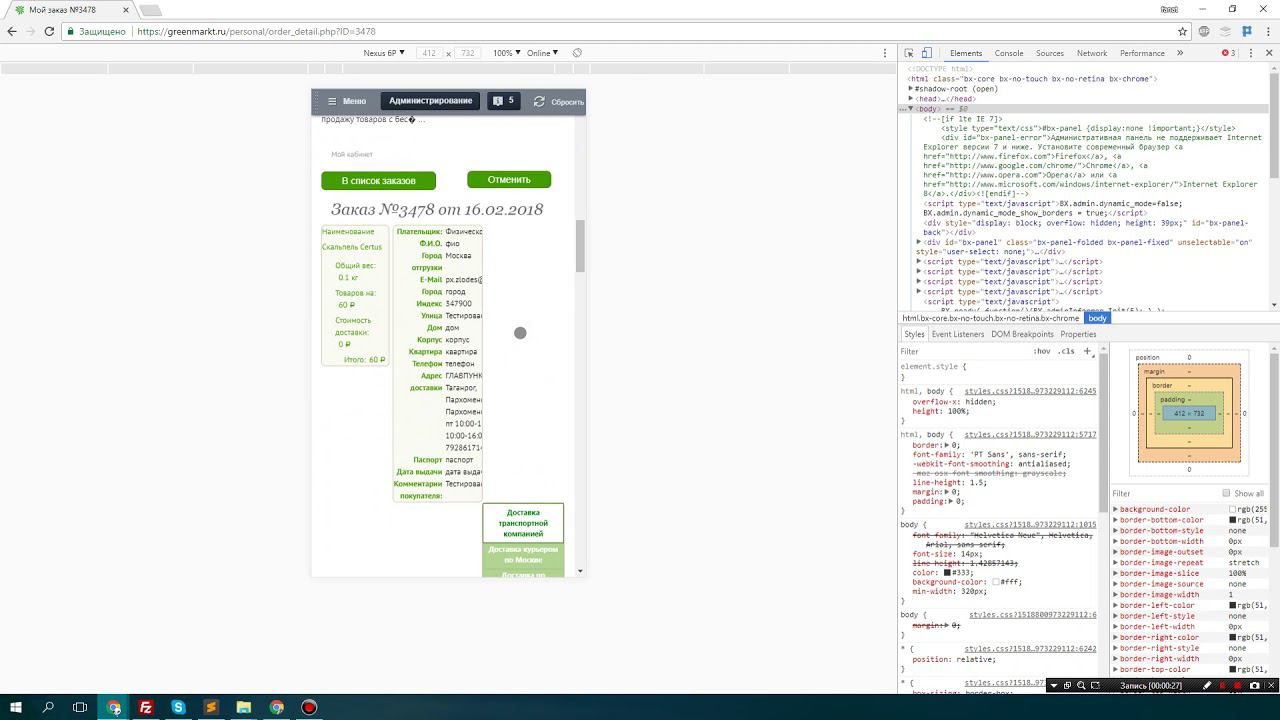Image resolution: width=1280 pixels, height=720 pixels.
Task: Click the browser address bar URL
Action: click(256, 31)
